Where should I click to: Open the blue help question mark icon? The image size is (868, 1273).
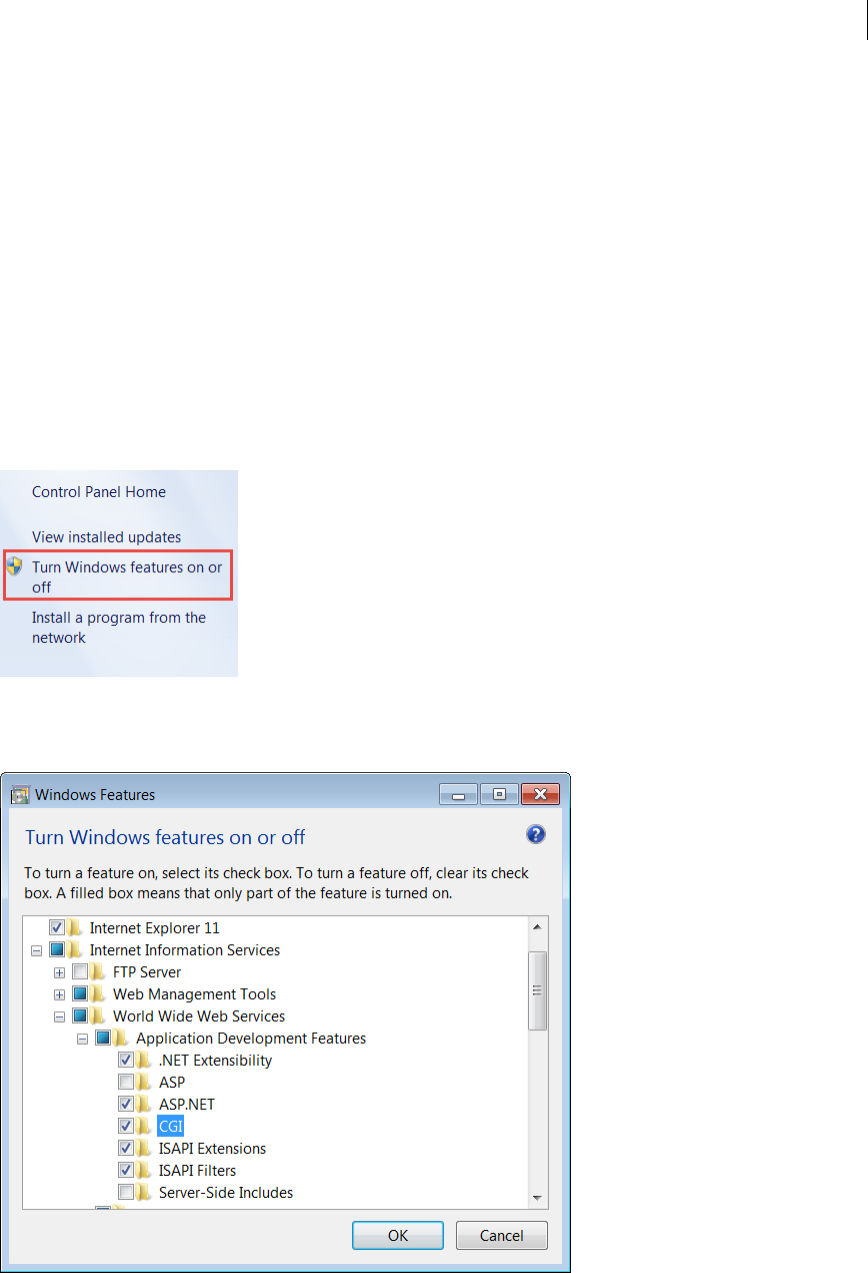(x=536, y=835)
